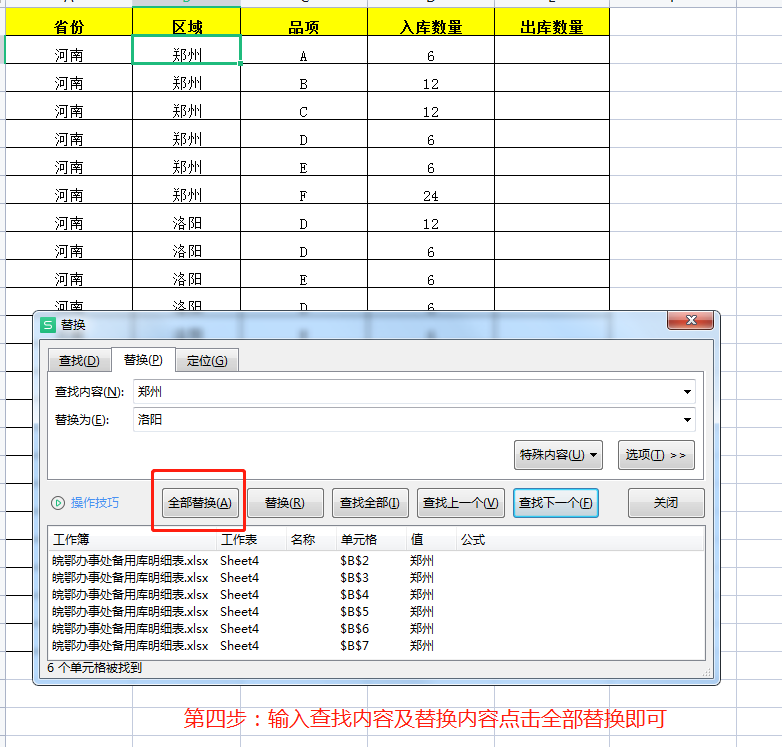Click the 河南 cell in the item F row
Viewport: 782px width, 747px height.
[x=69, y=189]
